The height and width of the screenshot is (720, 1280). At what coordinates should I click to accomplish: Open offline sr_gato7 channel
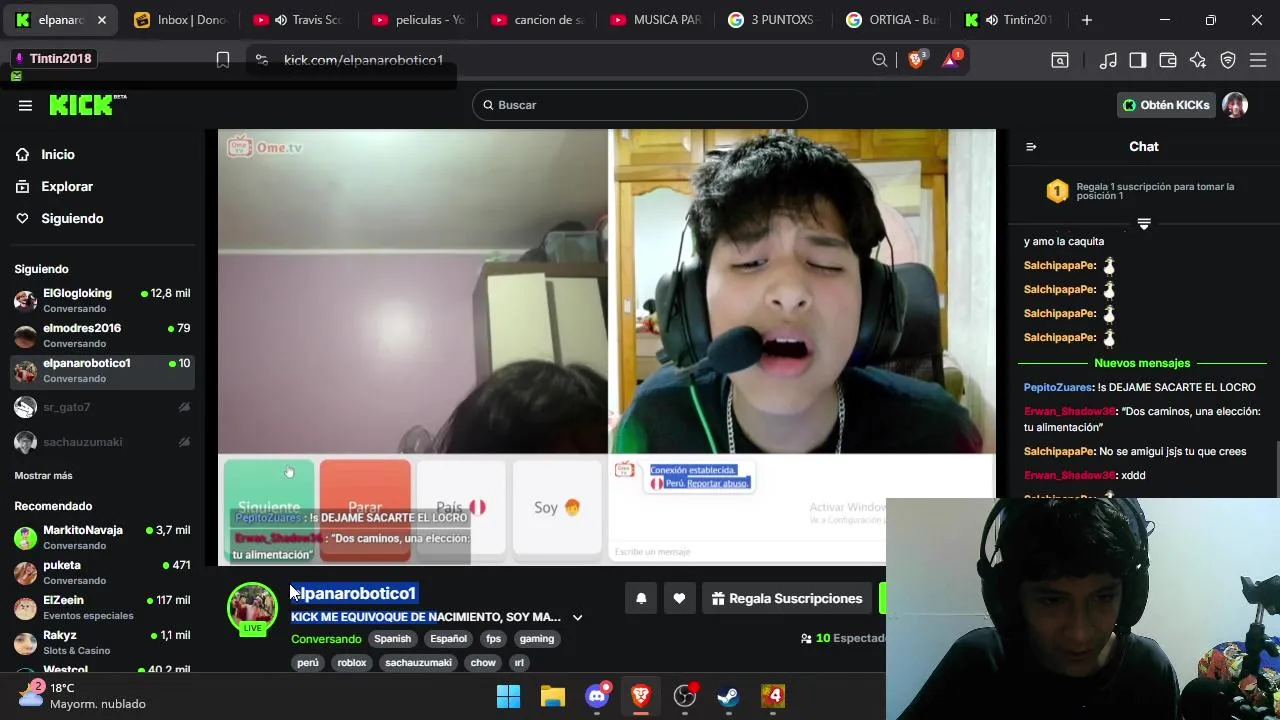pos(102,407)
